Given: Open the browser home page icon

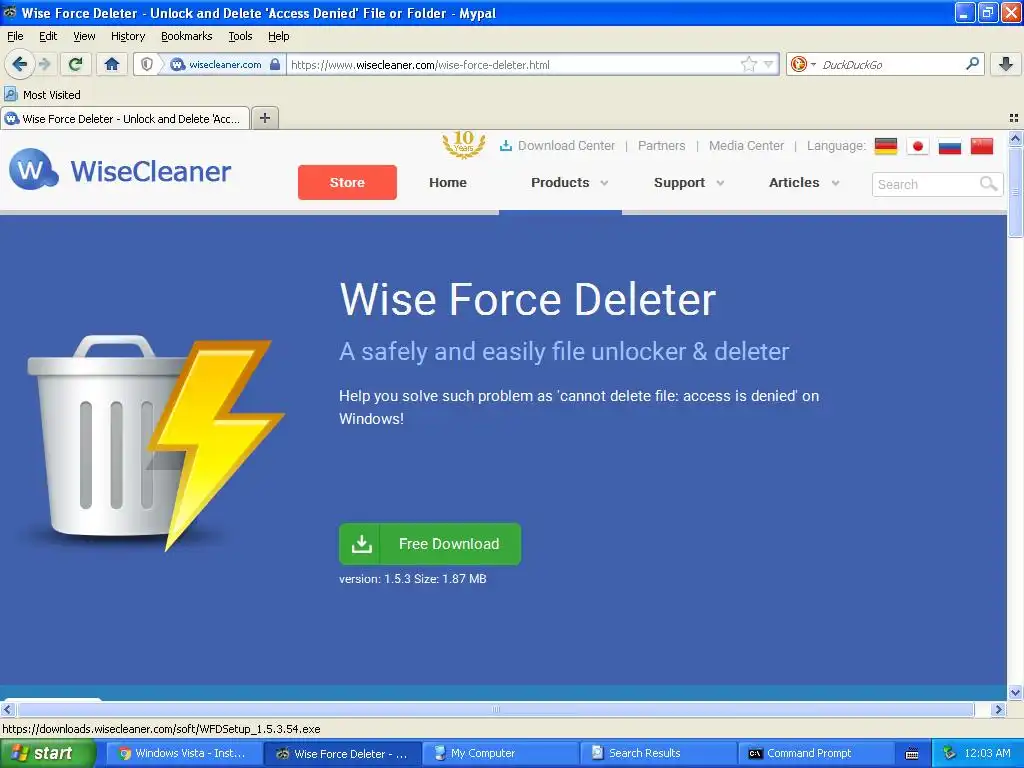Looking at the screenshot, I should 112,64.
